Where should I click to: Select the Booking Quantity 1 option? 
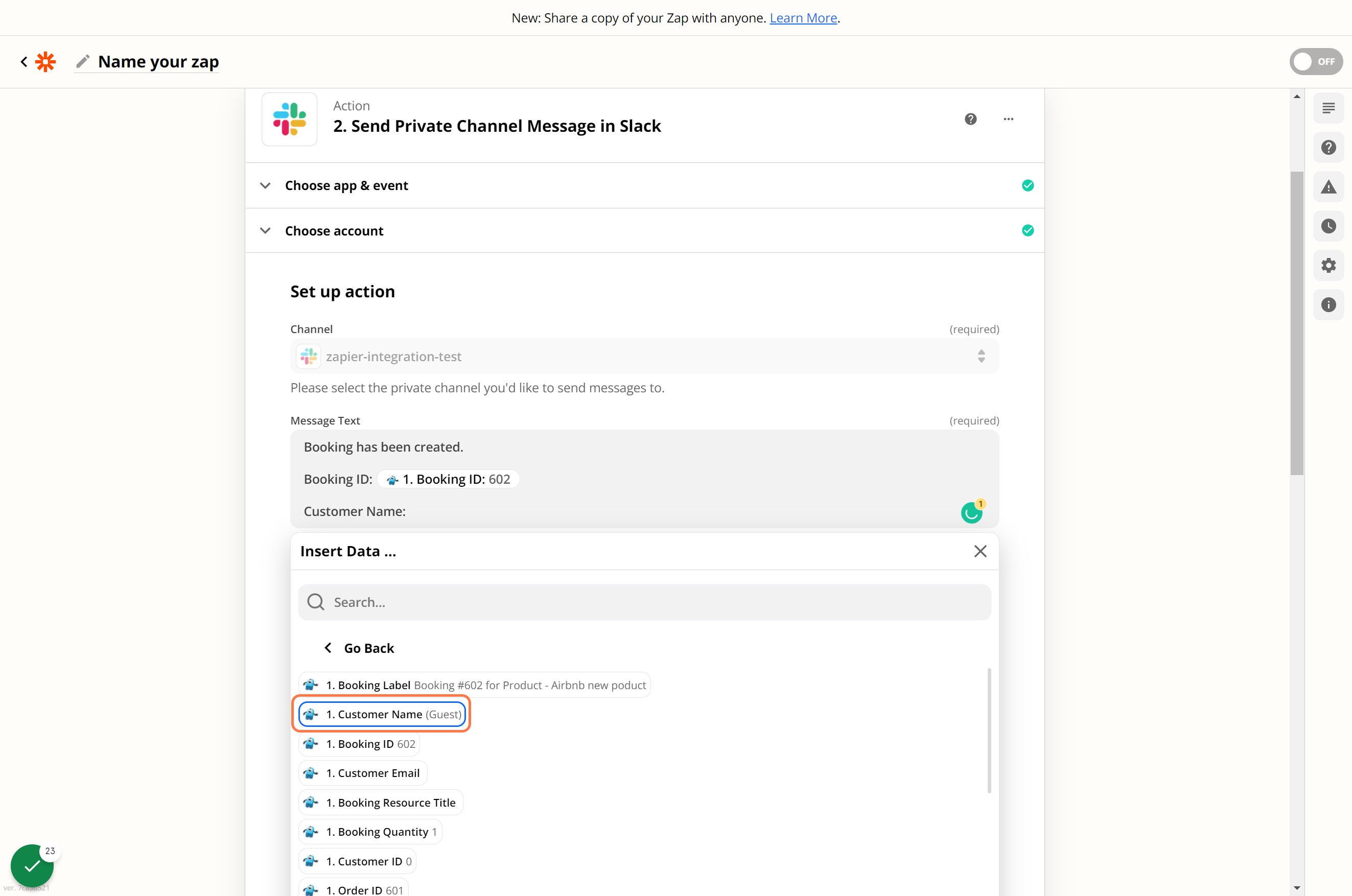370,832
